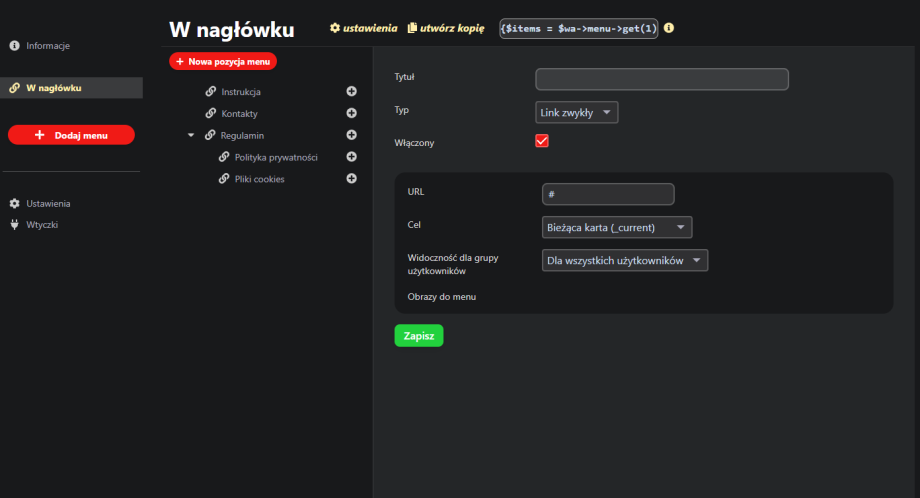This screenshot has height=498, width=920.
Task: Open user group visibility dropdown
Action: [625, 260]
